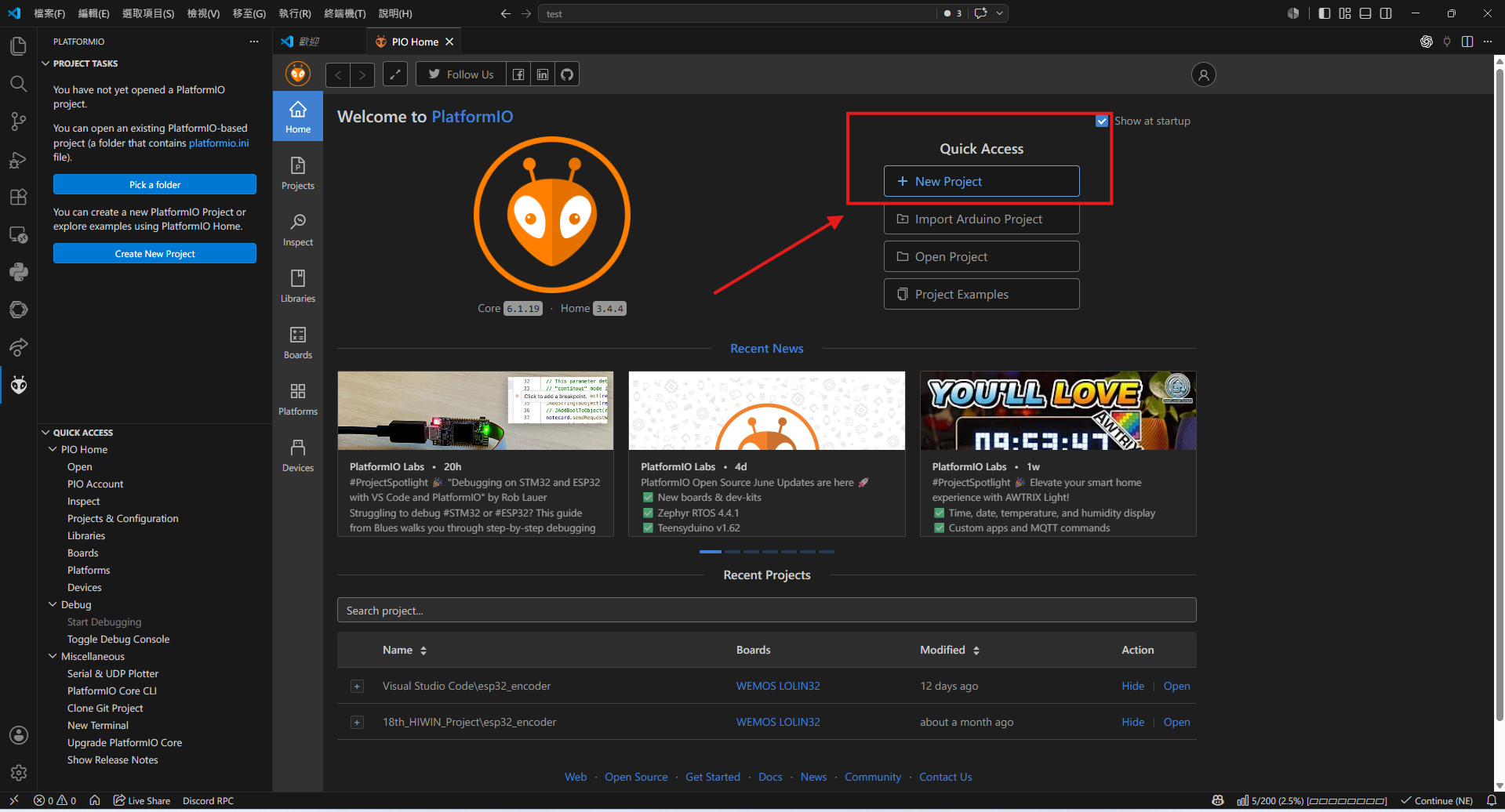Collapse the PIO Home tree node
Screen dimensions: 1505x812
tap(53, 449)
